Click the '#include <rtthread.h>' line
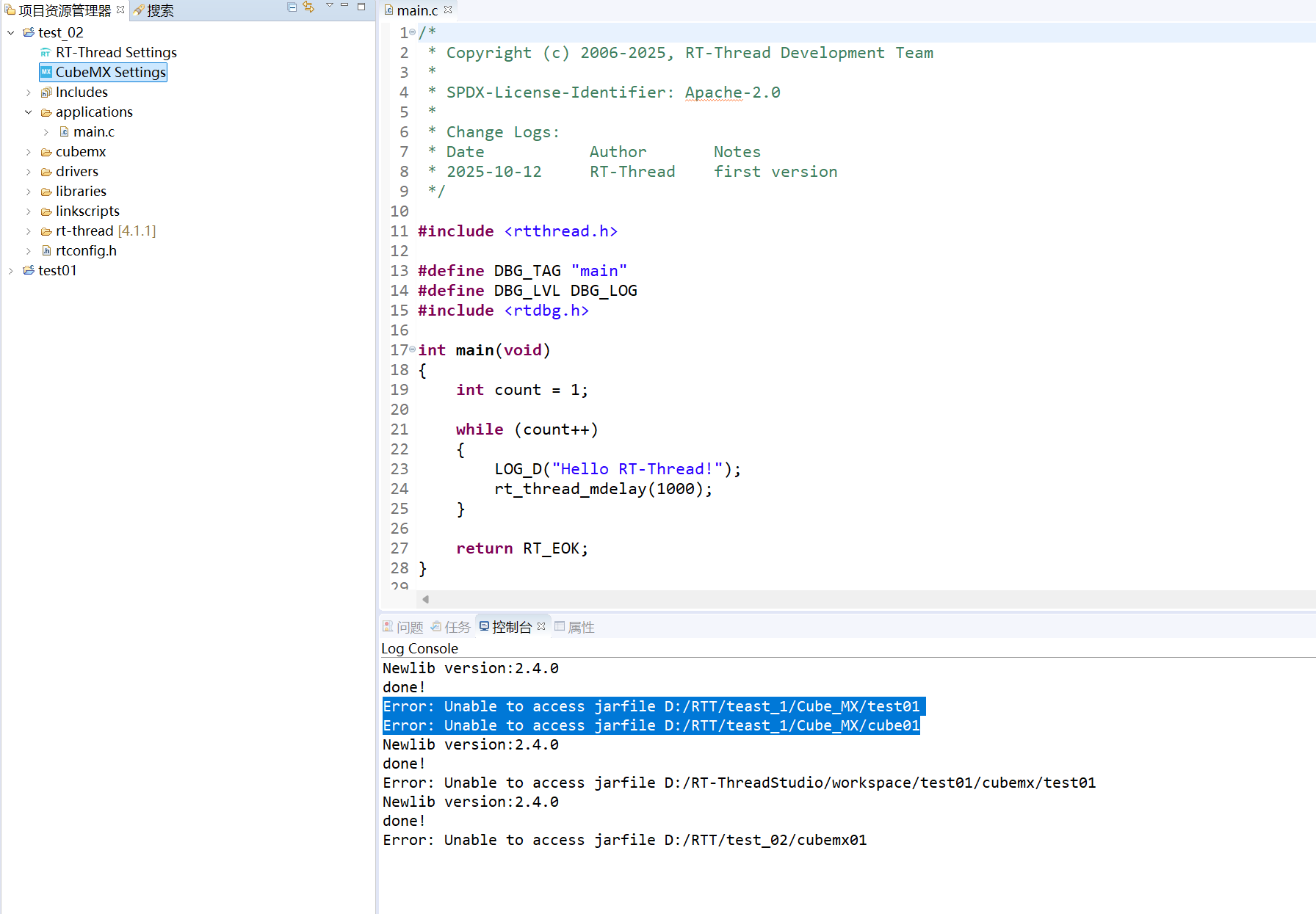Viewport: 1316px width, 914px height. click(518, 231)
